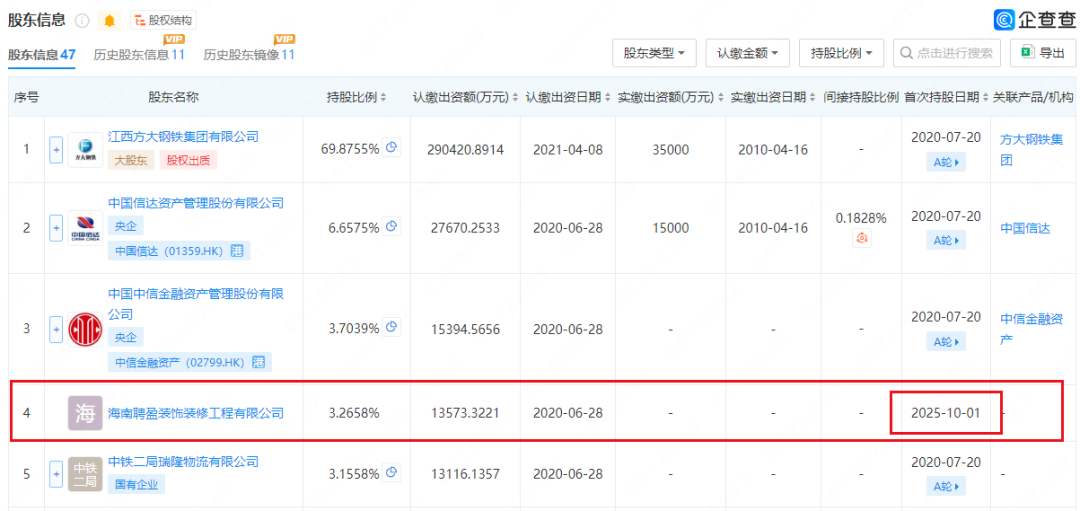Expand row 2 中国信达 plus button
1080x511 pixels.
tap(56, 228)
